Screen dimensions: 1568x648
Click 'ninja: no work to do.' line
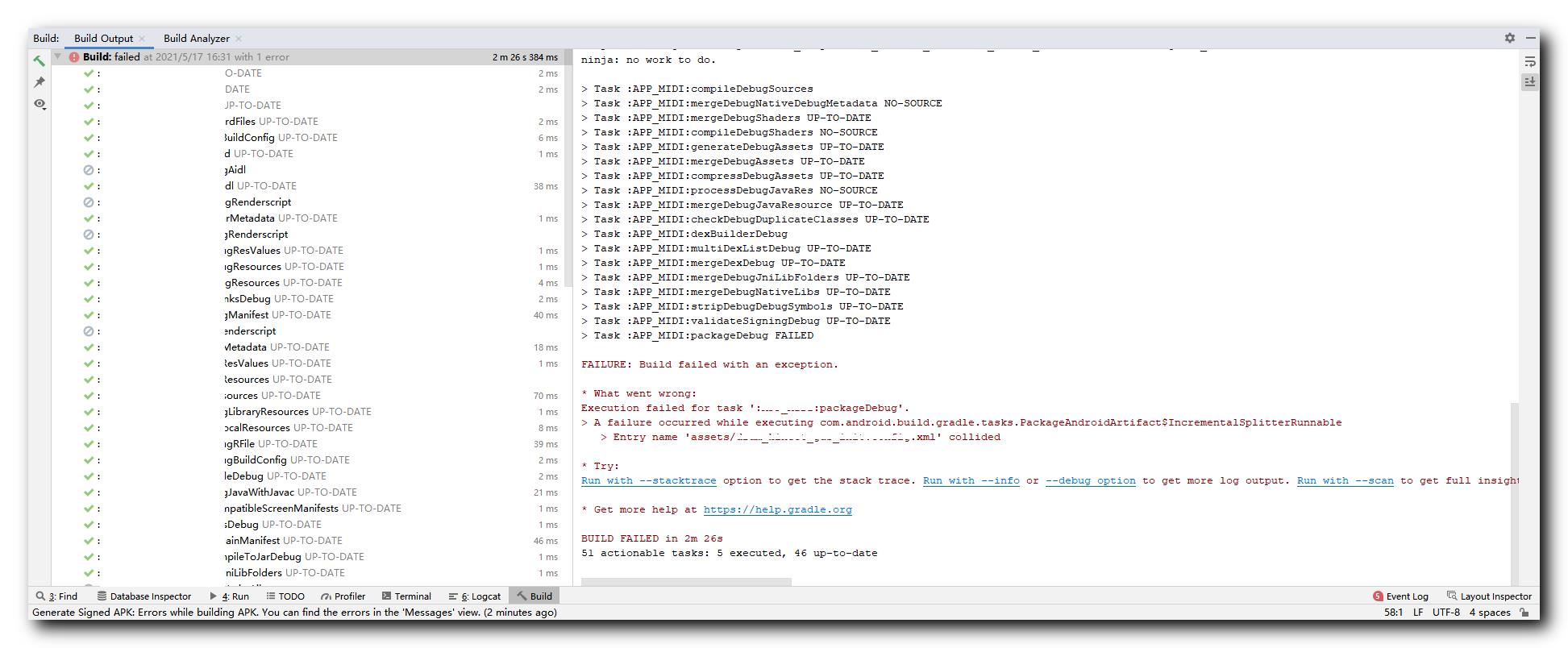(x=648, y=60)
